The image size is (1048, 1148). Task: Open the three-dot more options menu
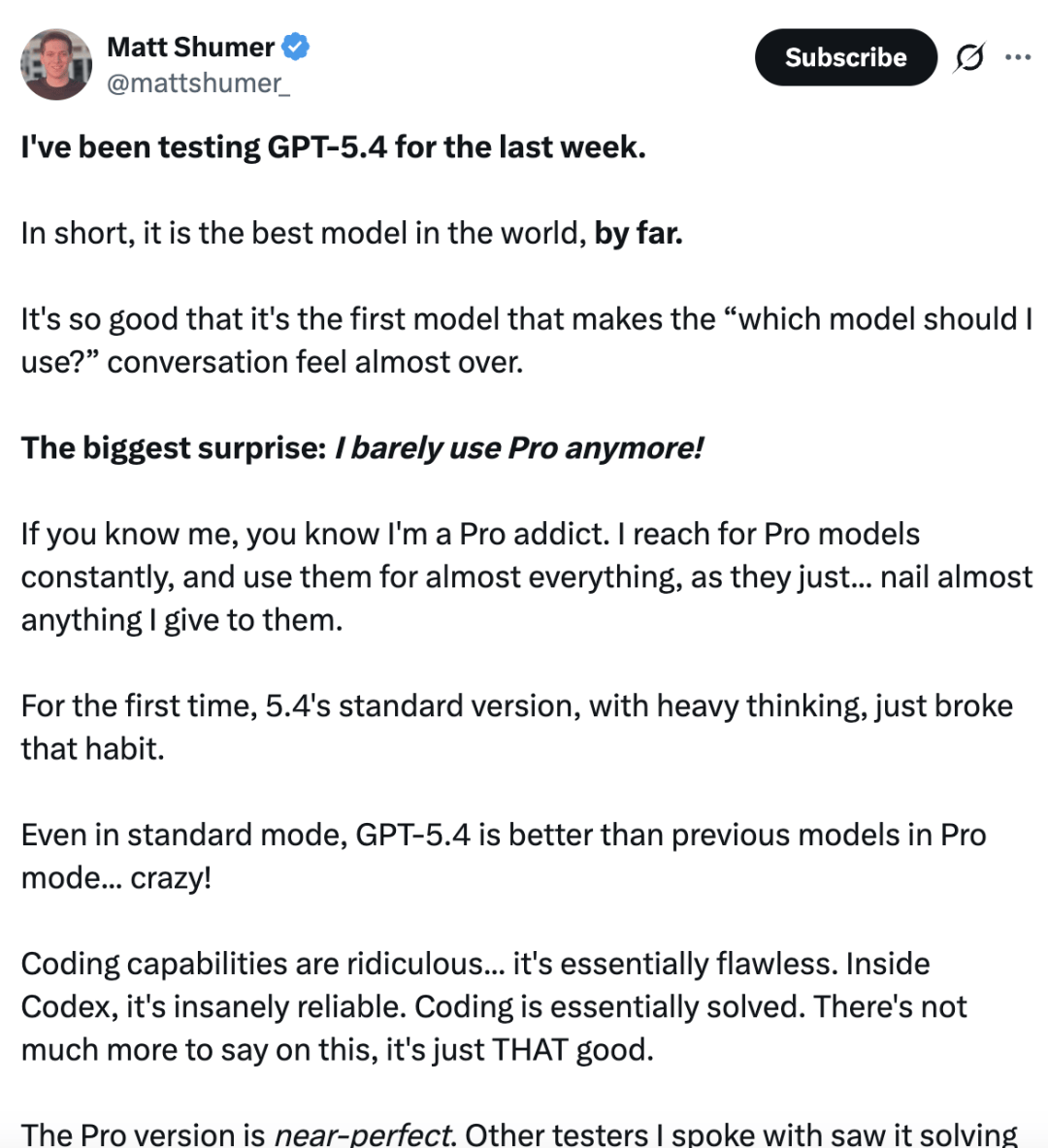pos(1018,57)
